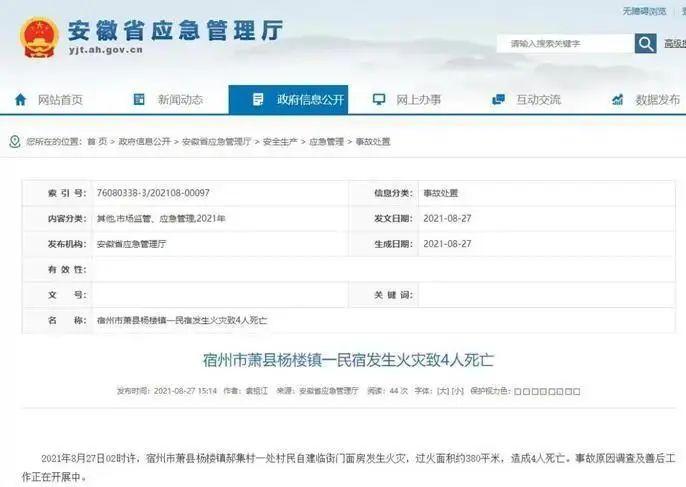Click the document icon beside 政府信息公开
686x487 pixels.
(258, 99)
